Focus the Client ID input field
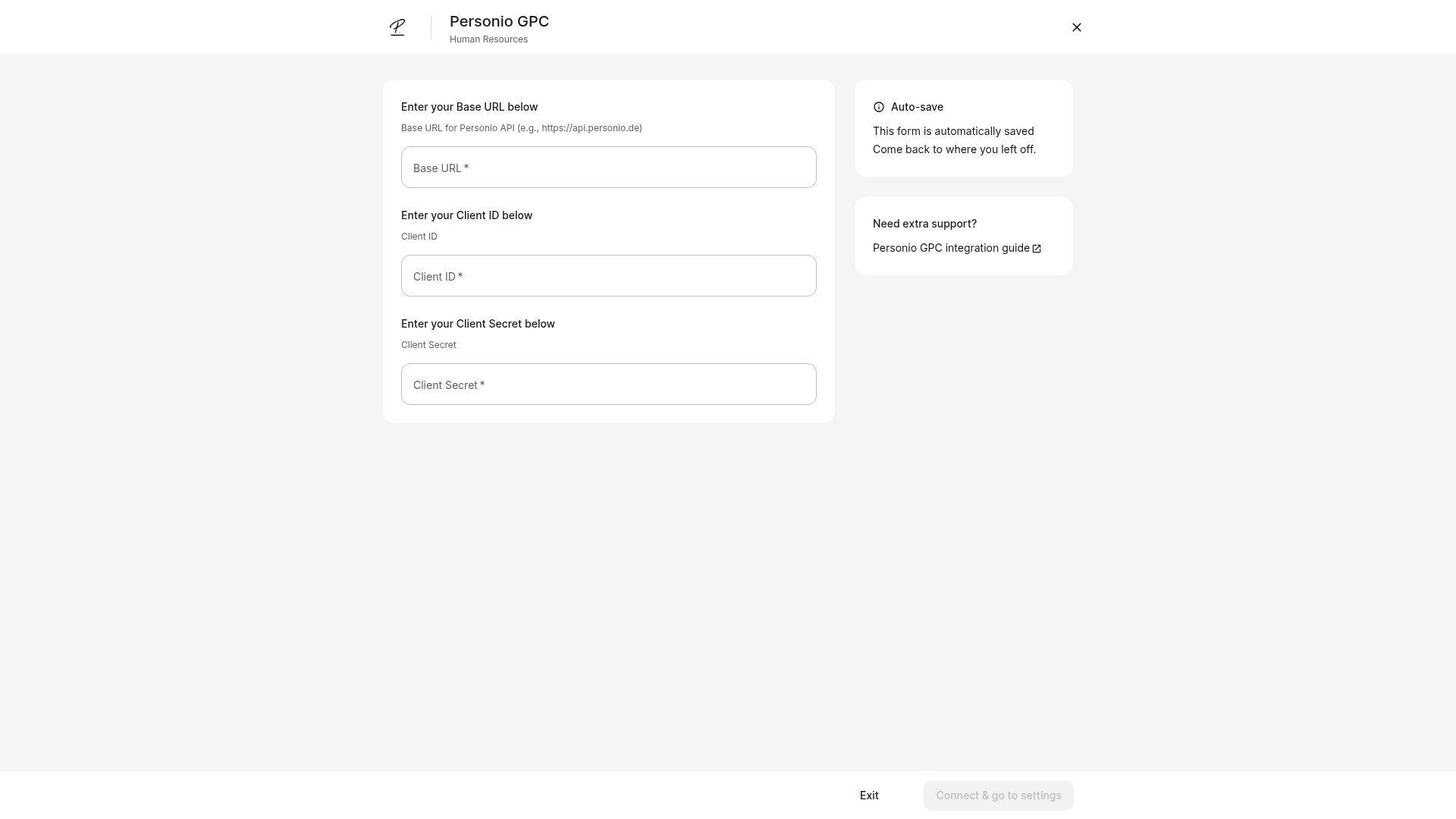The height and width of the screenshot is (819, 1456). click(x=608, y=276)
